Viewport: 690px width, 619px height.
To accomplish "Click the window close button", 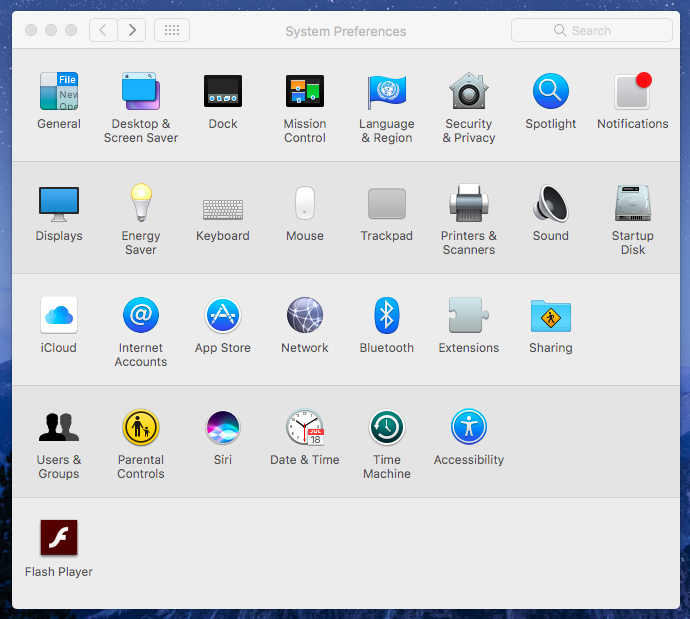I will [x=31, y=30].
